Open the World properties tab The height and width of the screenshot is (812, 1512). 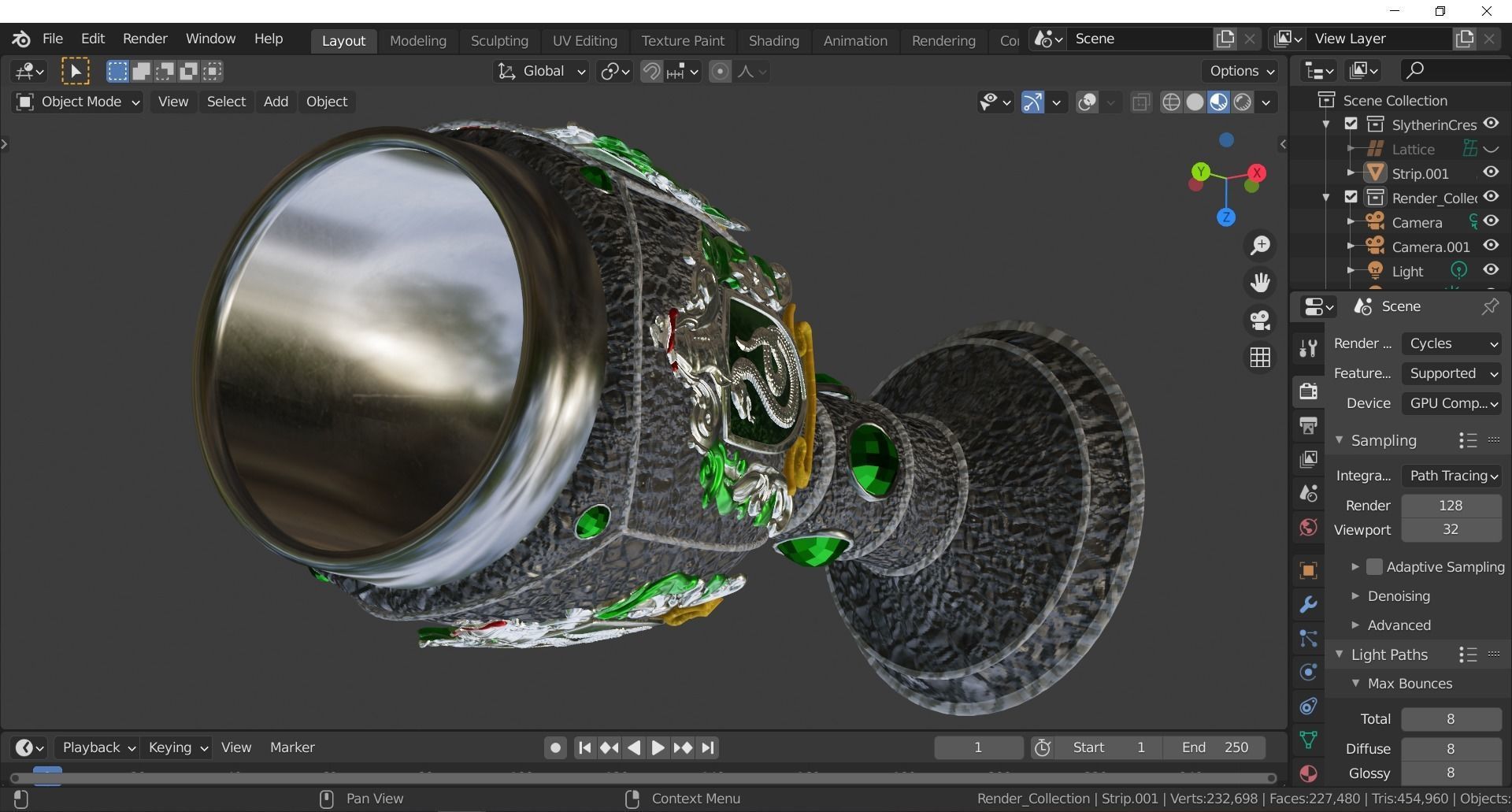click(x=1308, y=527)
